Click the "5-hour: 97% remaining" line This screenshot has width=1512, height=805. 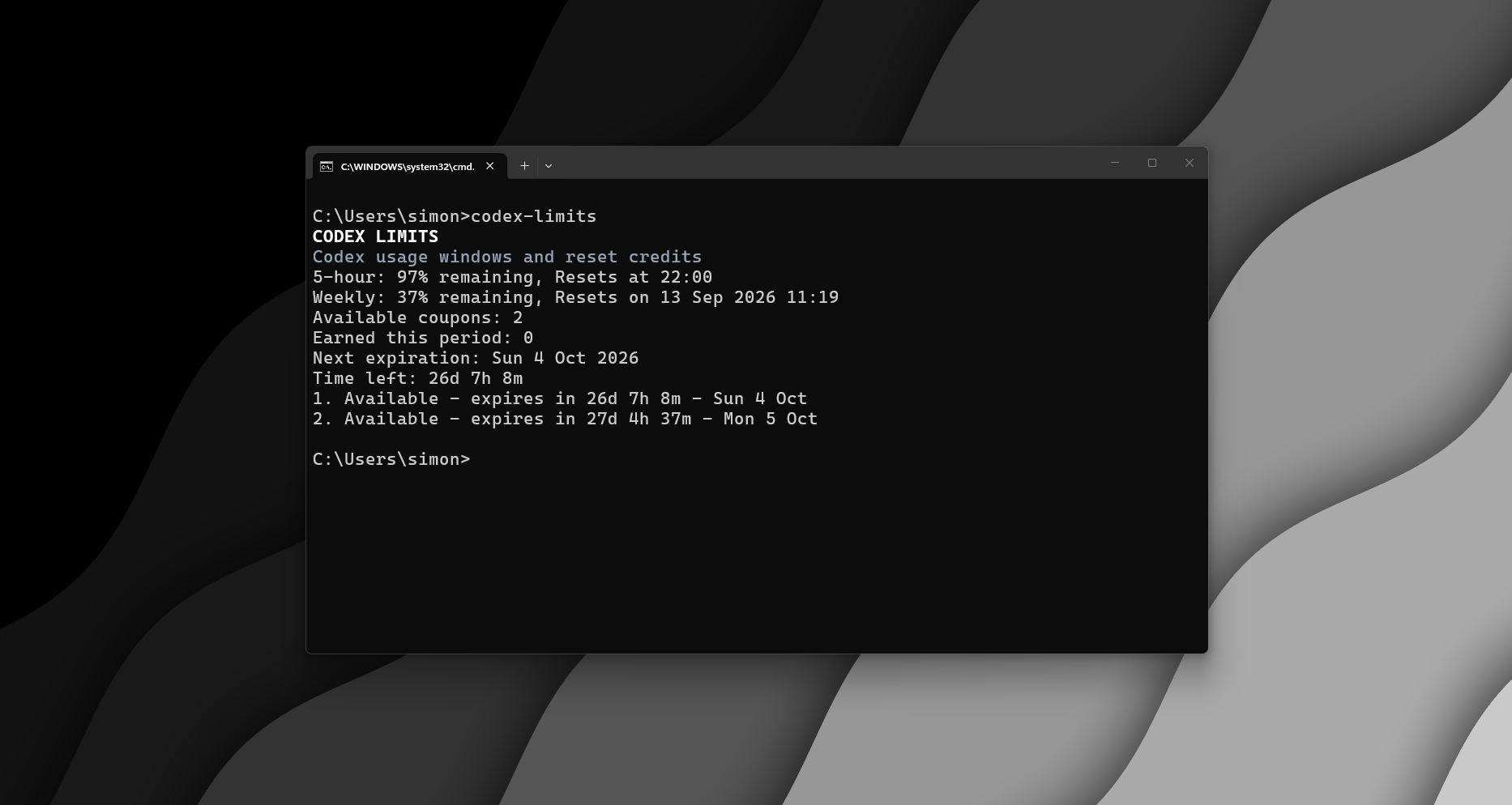pyautogui.click(x=512, y=277)
